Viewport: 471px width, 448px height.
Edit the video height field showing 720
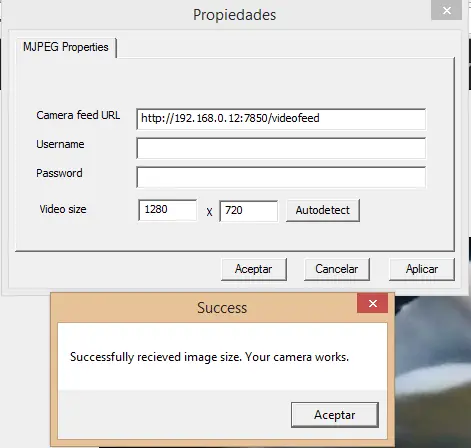click(249, 211)
